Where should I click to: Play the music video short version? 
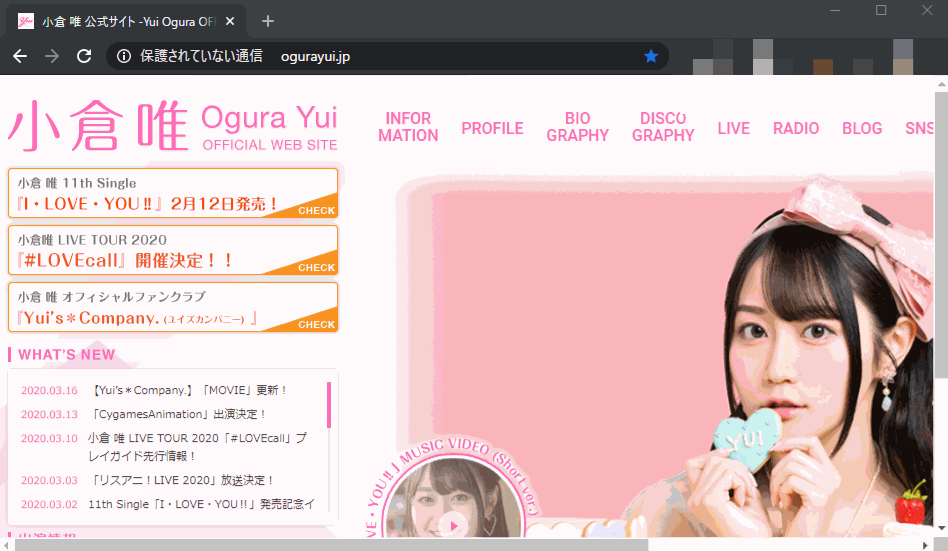pyautogui.click(x=453, y=526)
